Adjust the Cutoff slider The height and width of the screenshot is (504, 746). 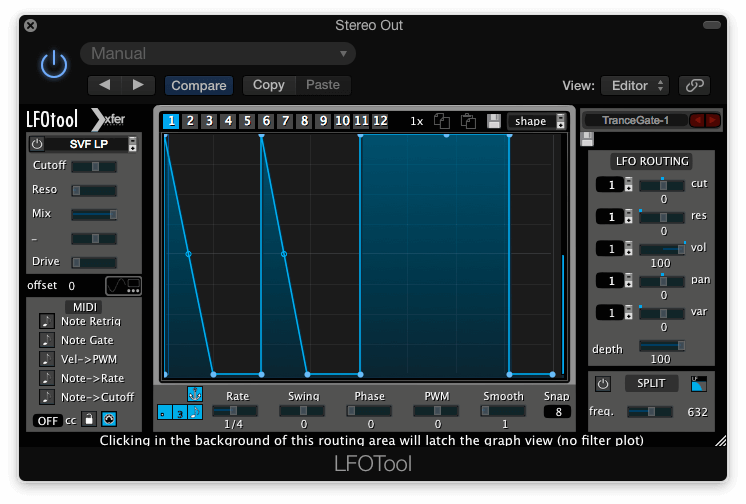(94, 166)
